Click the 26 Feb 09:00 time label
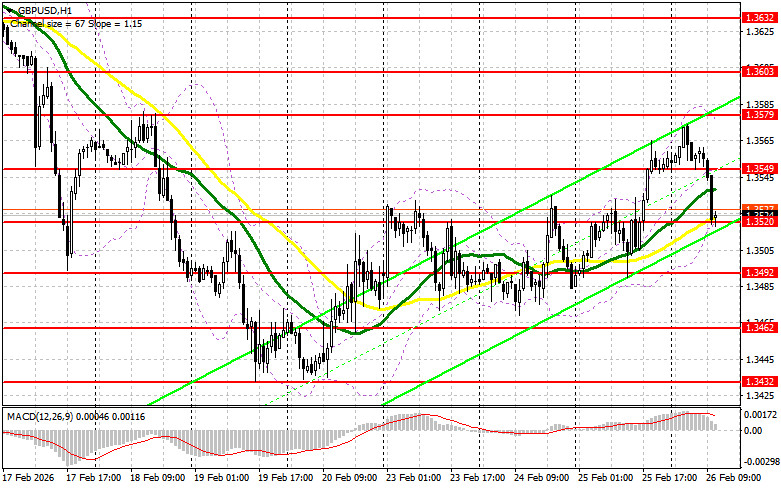 [734, 478]
